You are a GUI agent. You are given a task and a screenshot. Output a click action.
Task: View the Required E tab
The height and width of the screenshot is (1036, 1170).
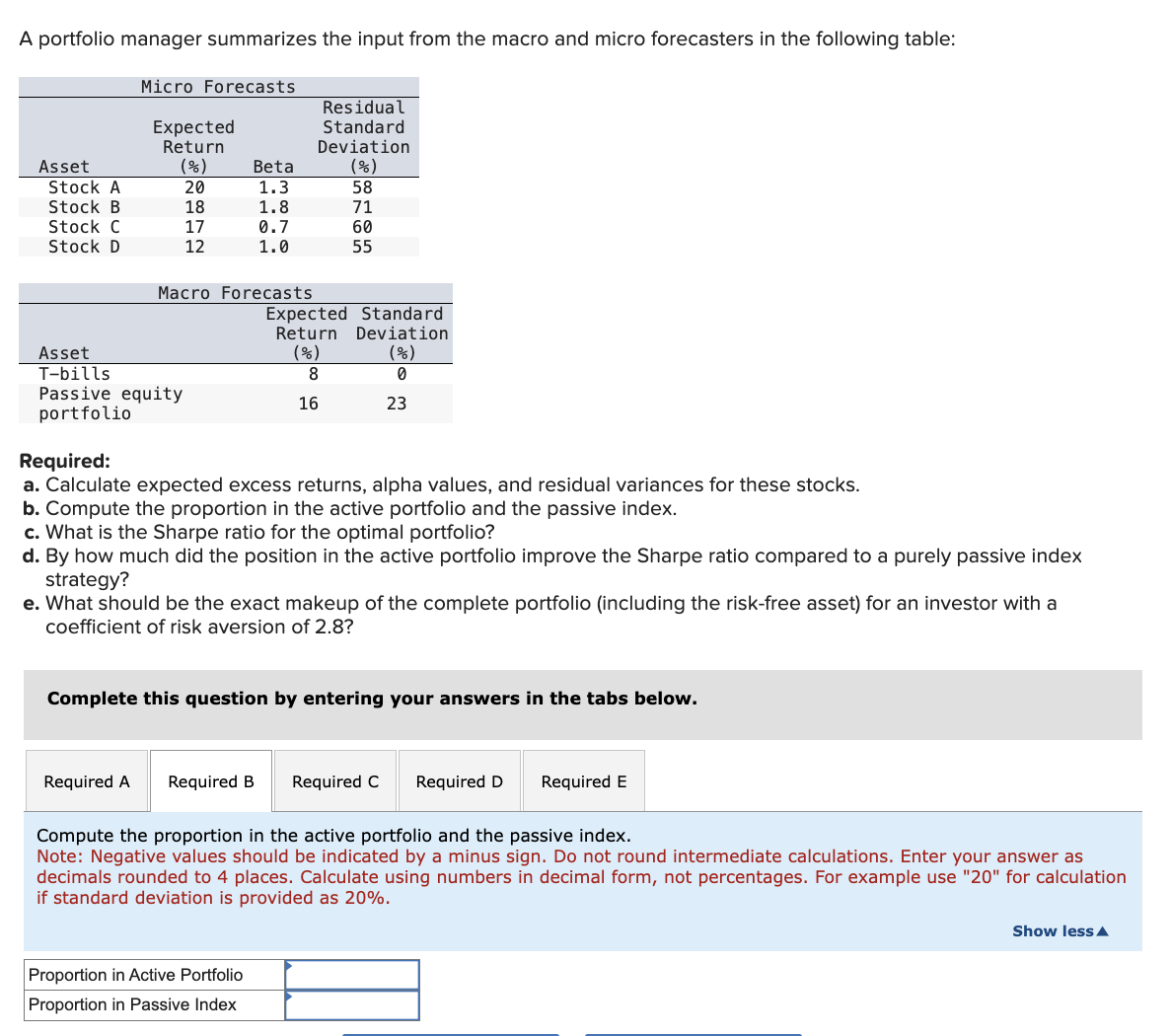[x=583, y=780]
